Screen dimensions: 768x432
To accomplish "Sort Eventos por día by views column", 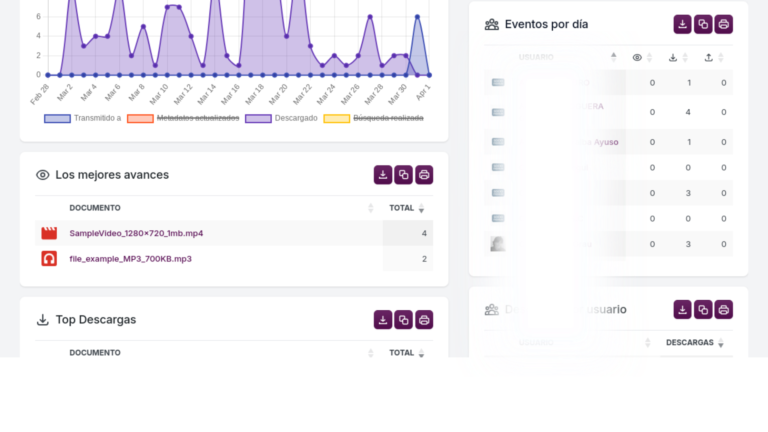I will [642, 57].
